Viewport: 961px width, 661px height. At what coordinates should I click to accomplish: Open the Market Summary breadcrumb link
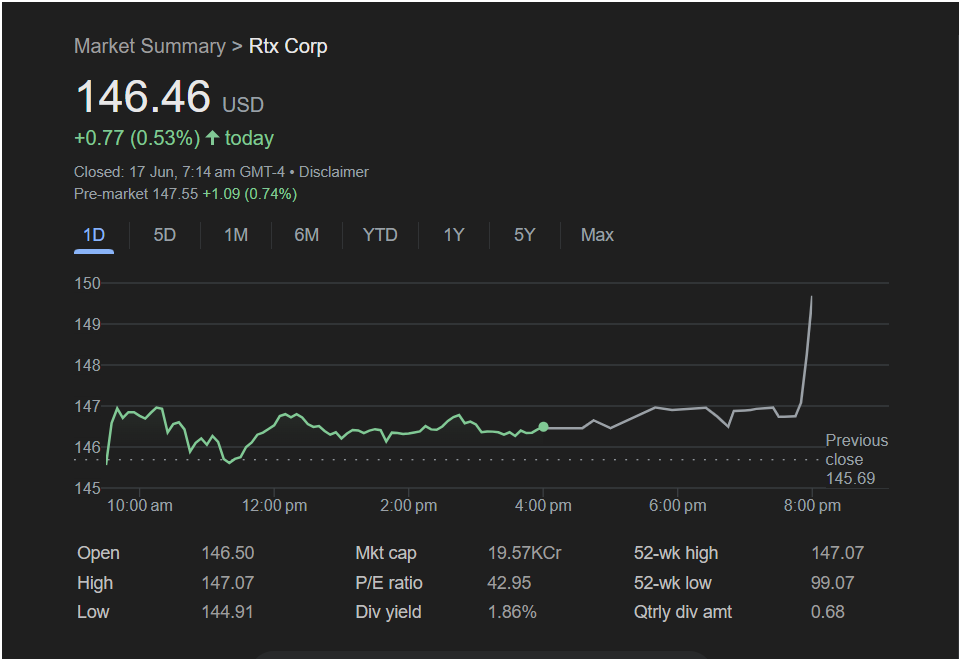coord(150,47)
